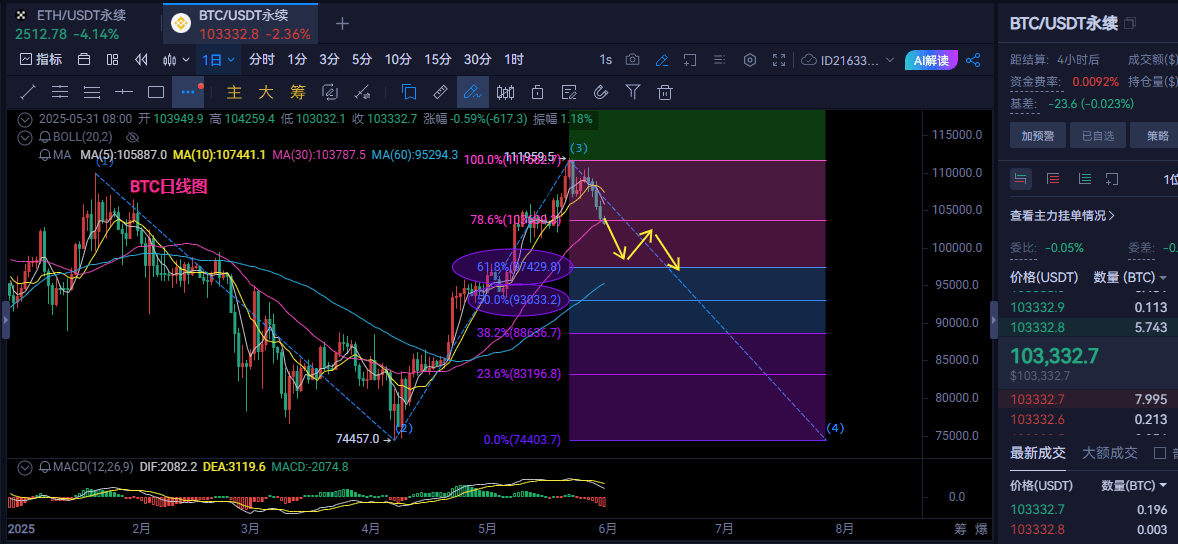Viewport: 1178px width, 544px height.
Task: Delete drawings with the trash icon
Action: [664, 93]
